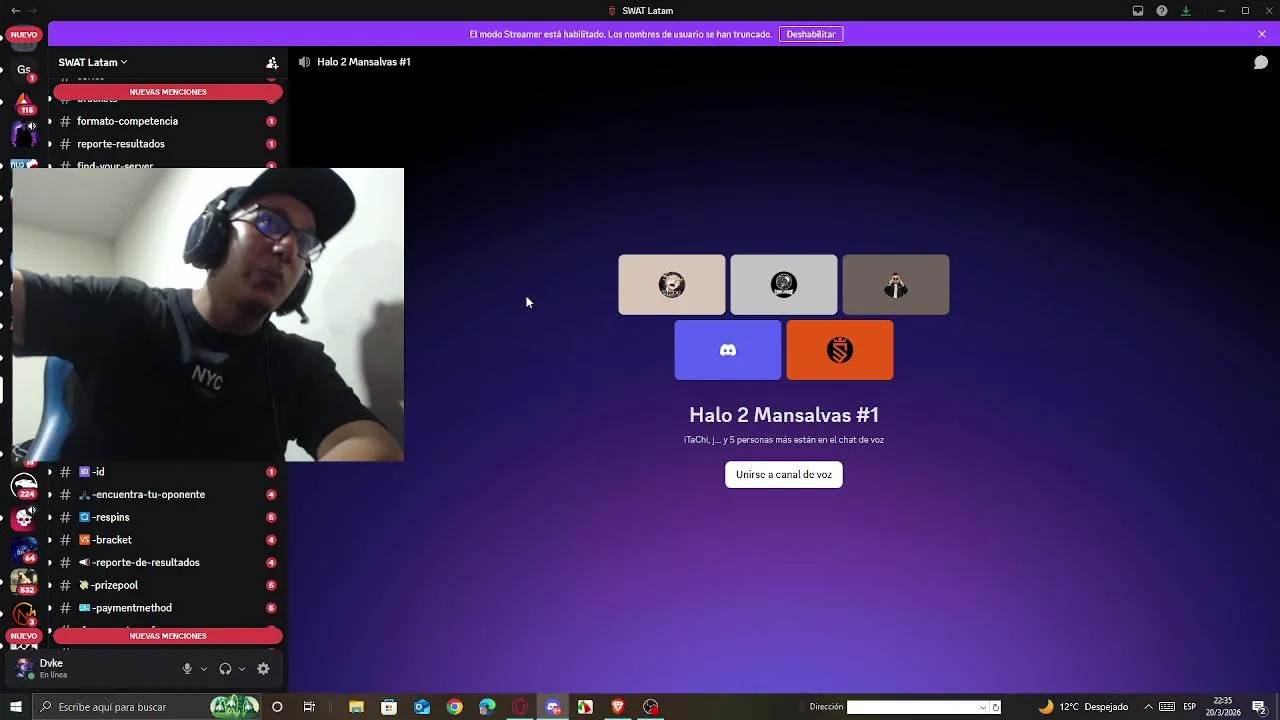Open Google Chrome from taskbar
The height and width of the screenshot is (720, 1280).
pyautogui.click(x=455, y=707)
